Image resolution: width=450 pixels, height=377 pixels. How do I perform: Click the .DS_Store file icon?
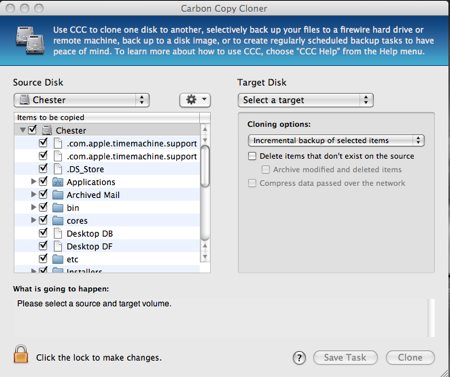58,169
